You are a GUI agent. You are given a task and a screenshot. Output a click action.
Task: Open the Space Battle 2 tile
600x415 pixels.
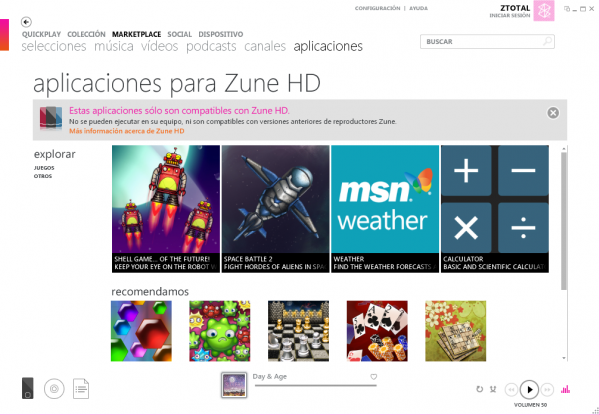276,209
